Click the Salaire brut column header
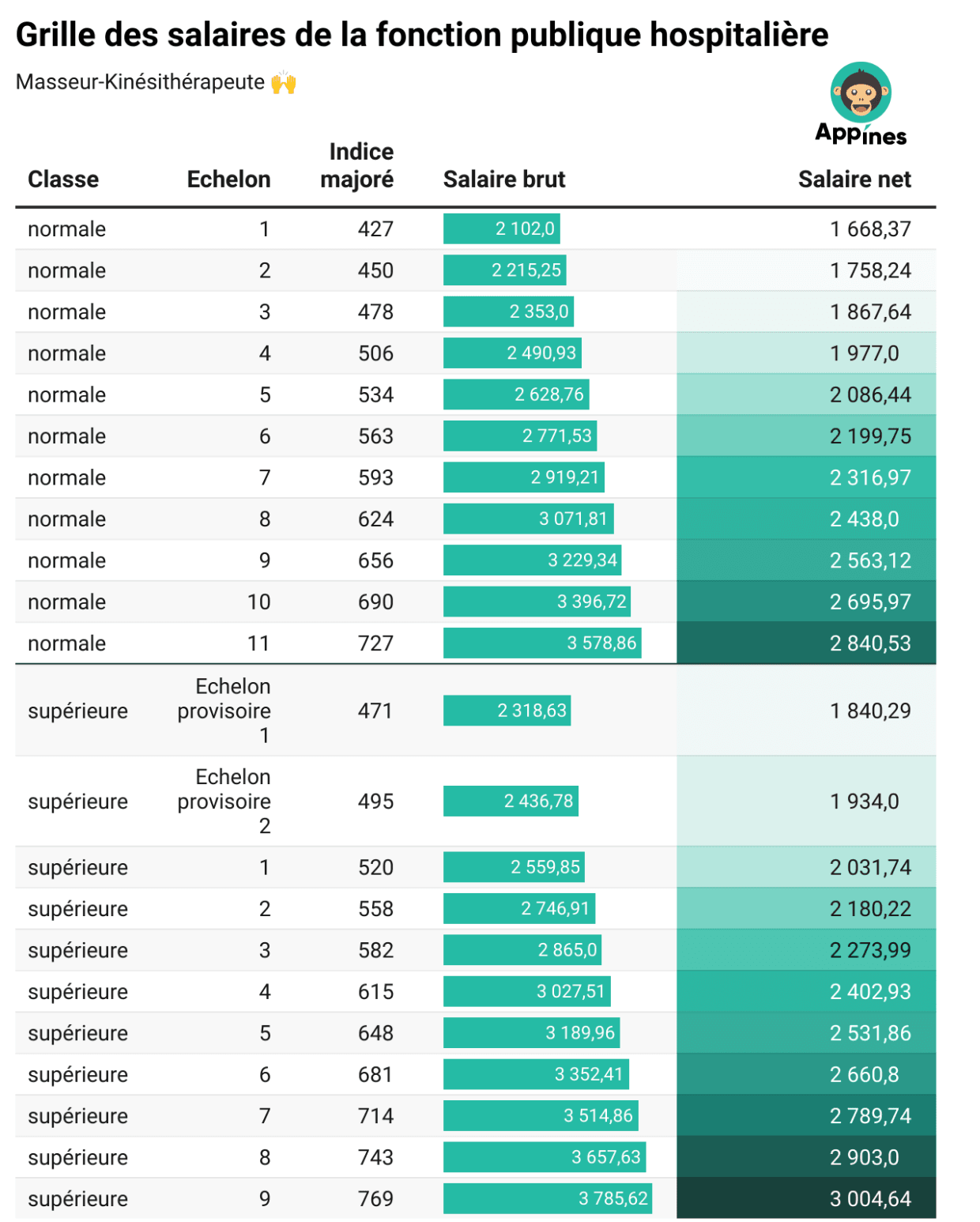The image size is (980, 1222). (504, 179)
